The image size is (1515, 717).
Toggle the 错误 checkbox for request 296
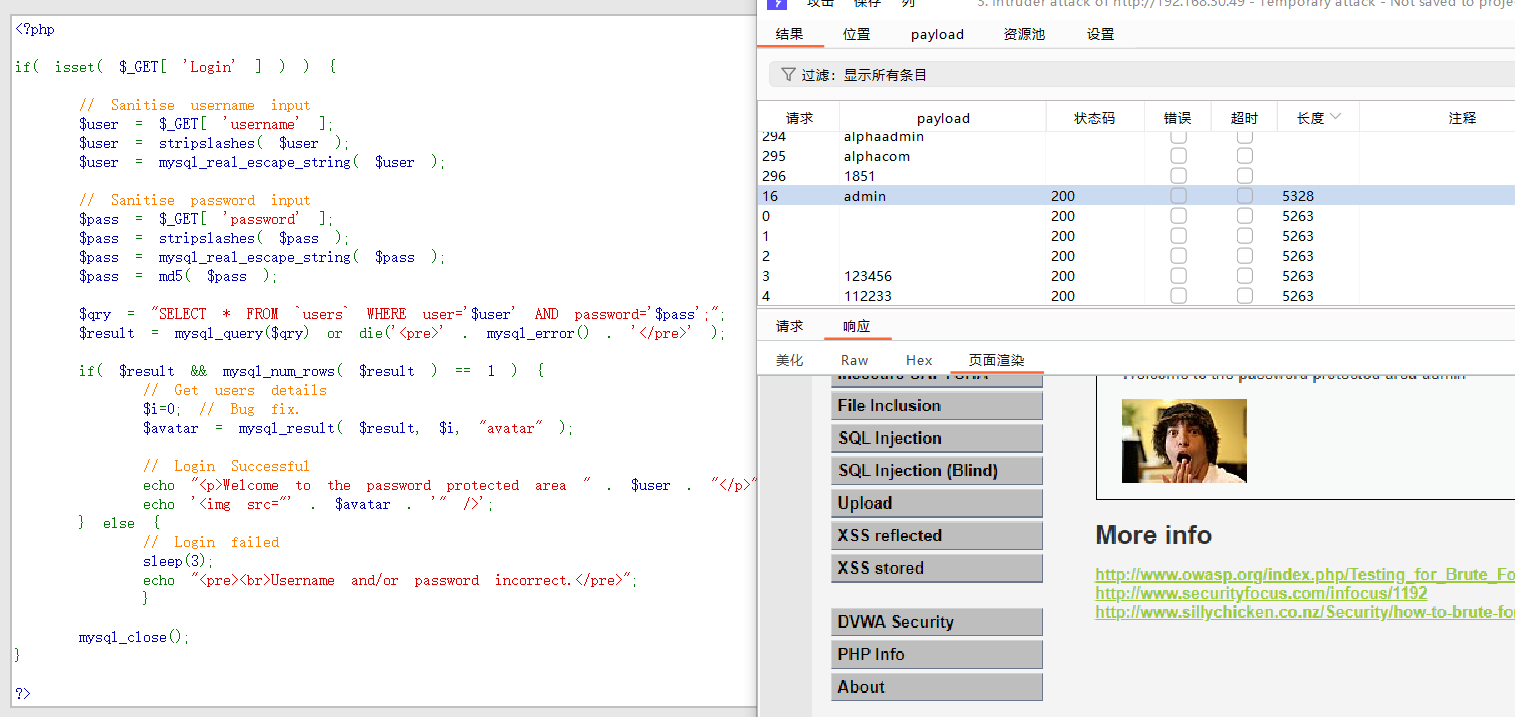(x=1179, y=176)
